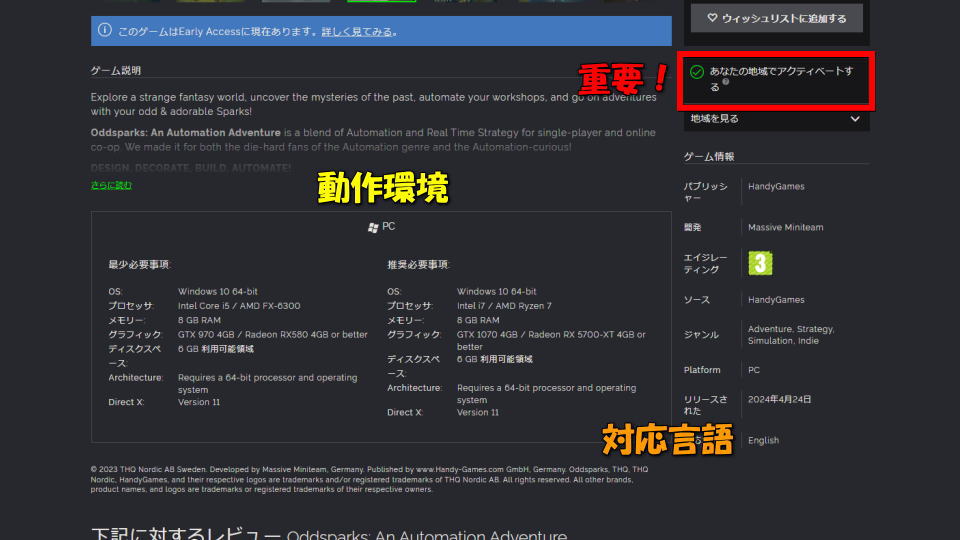Click the age rating 3 badge
The image size is (960, 540).
point(760,263)
